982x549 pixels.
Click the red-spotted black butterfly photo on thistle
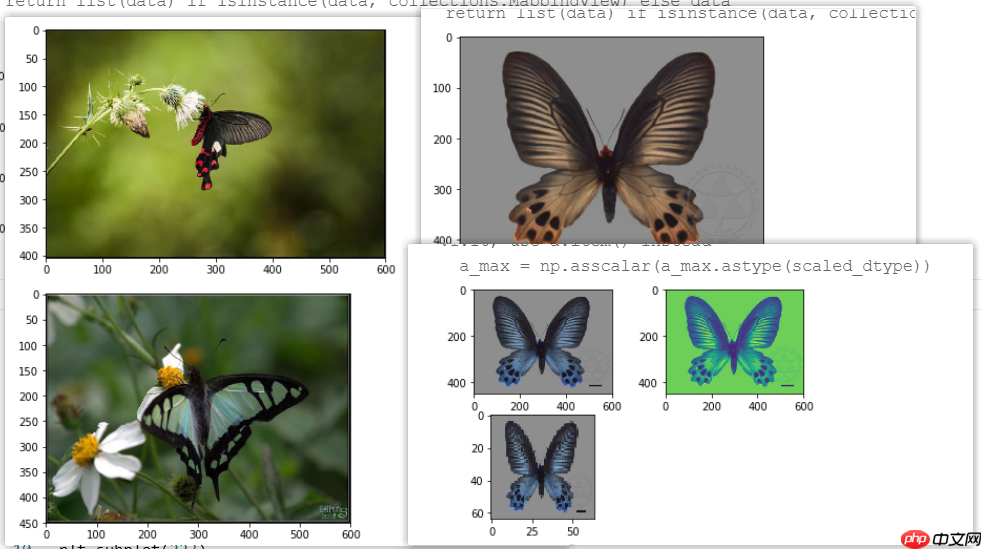coord(216,143)
